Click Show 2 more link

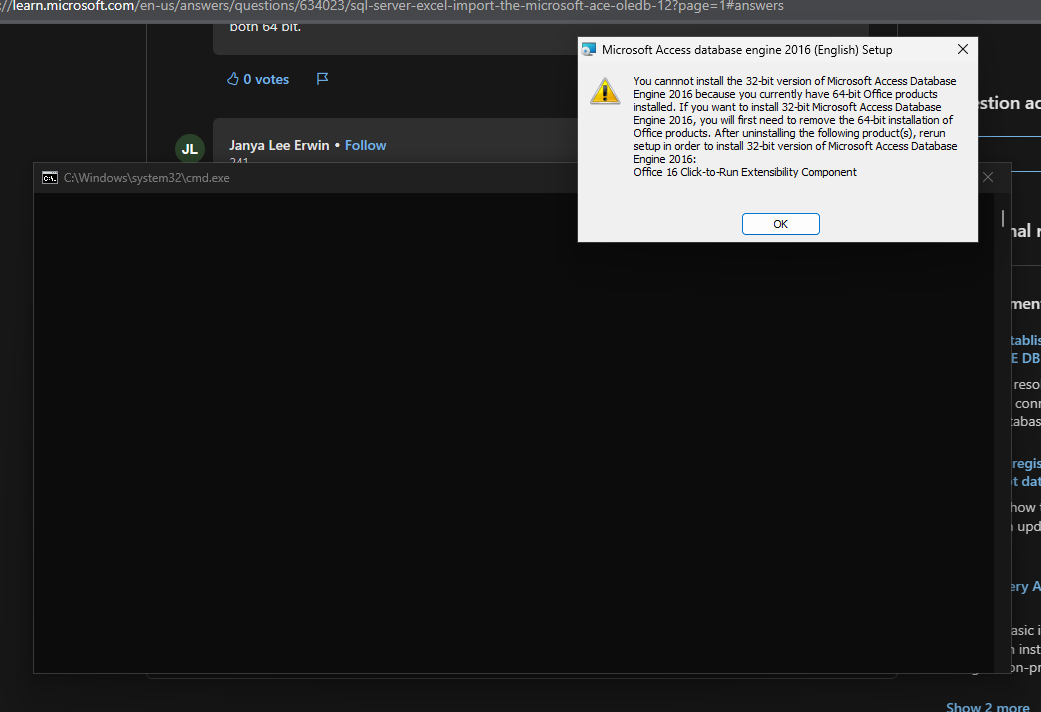(987, 707)
